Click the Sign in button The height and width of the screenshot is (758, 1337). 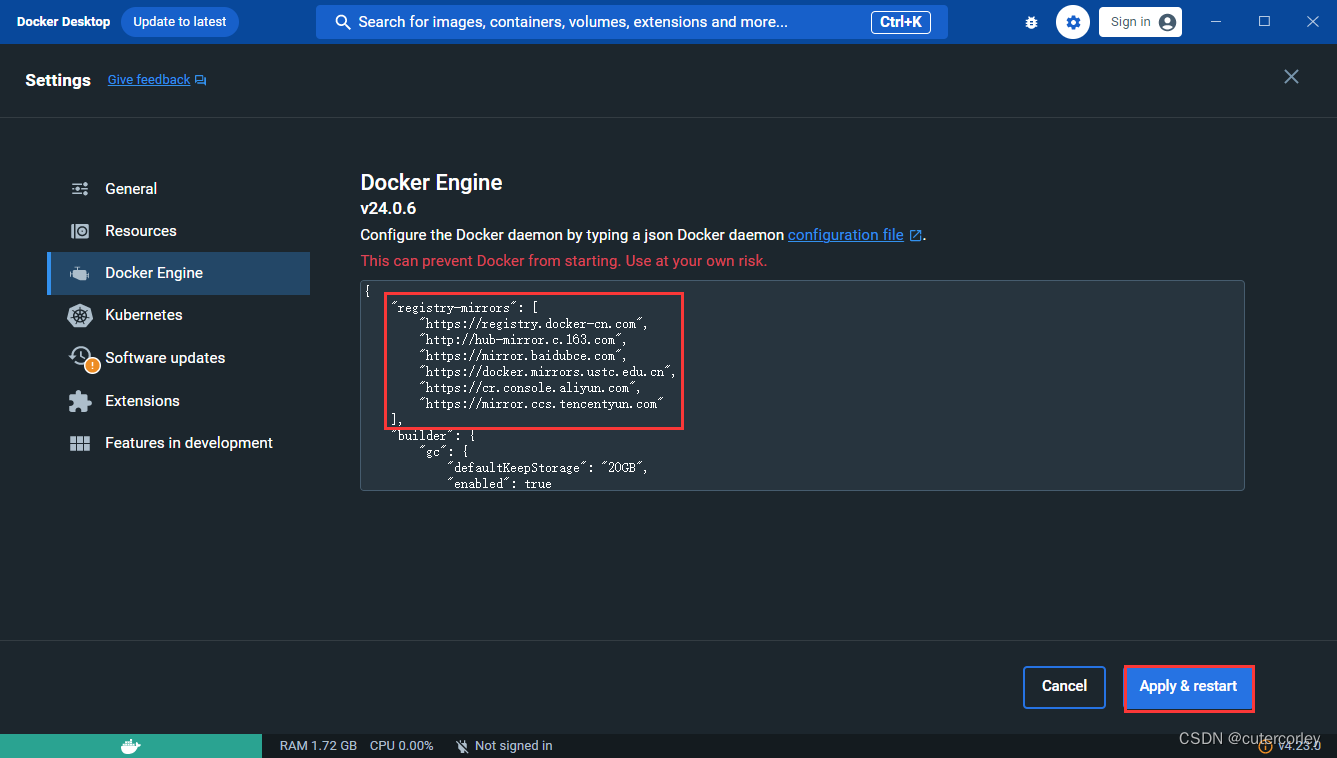pos(1140,22)
